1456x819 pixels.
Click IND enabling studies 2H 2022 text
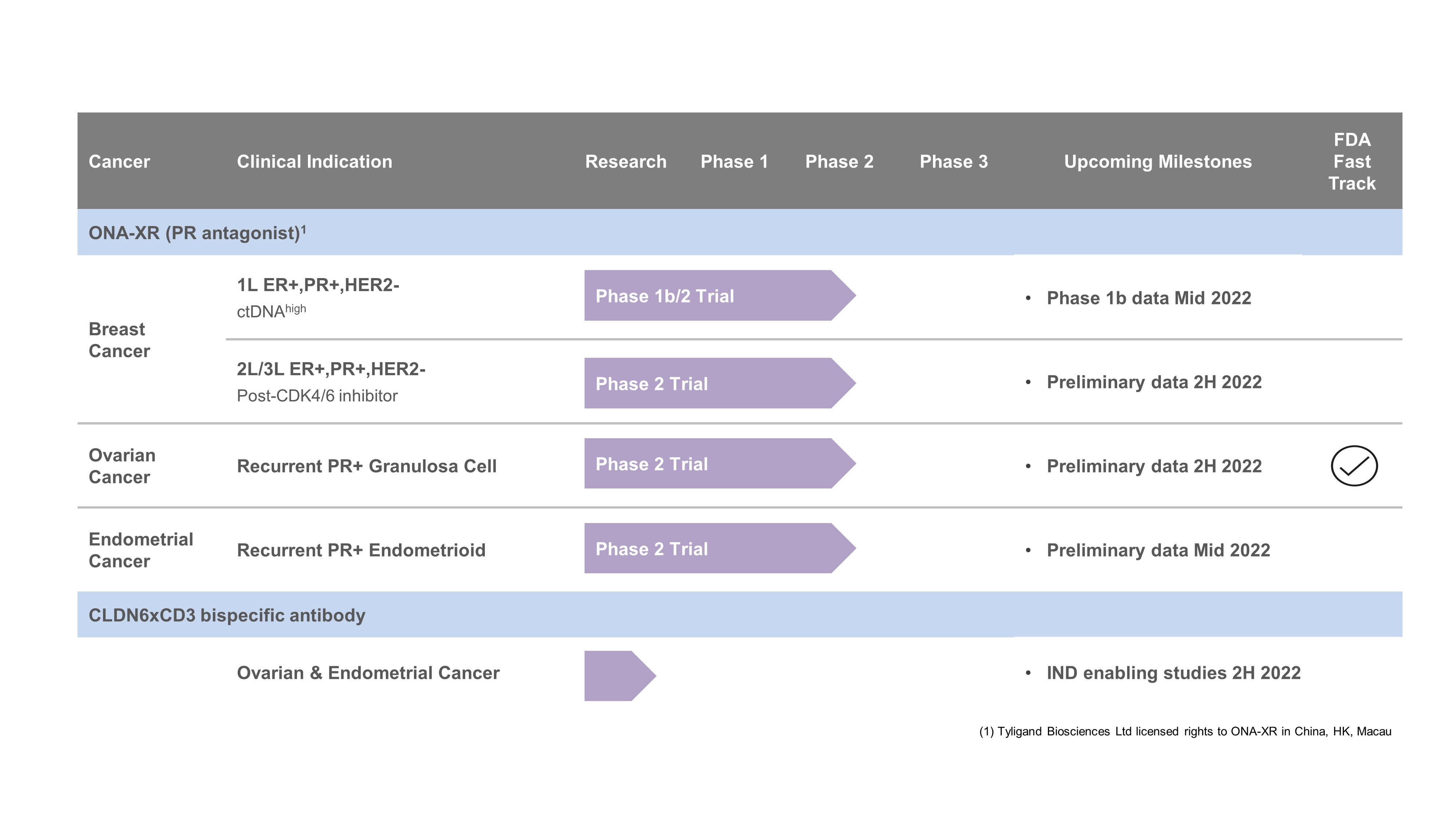pyautogui.click(x=1173, y=673)
